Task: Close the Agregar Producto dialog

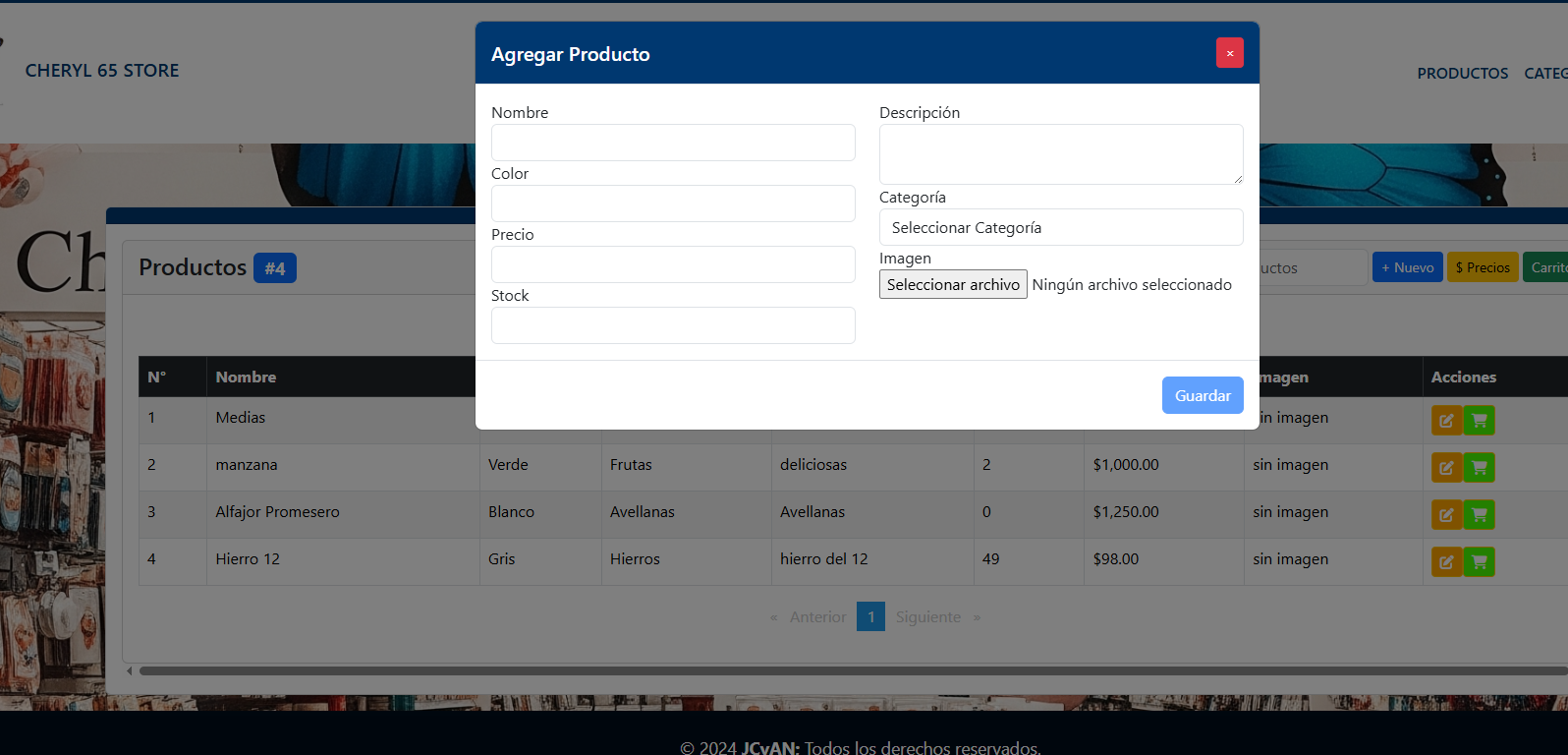Action: pyautogui.click(x=1229, y=53)
